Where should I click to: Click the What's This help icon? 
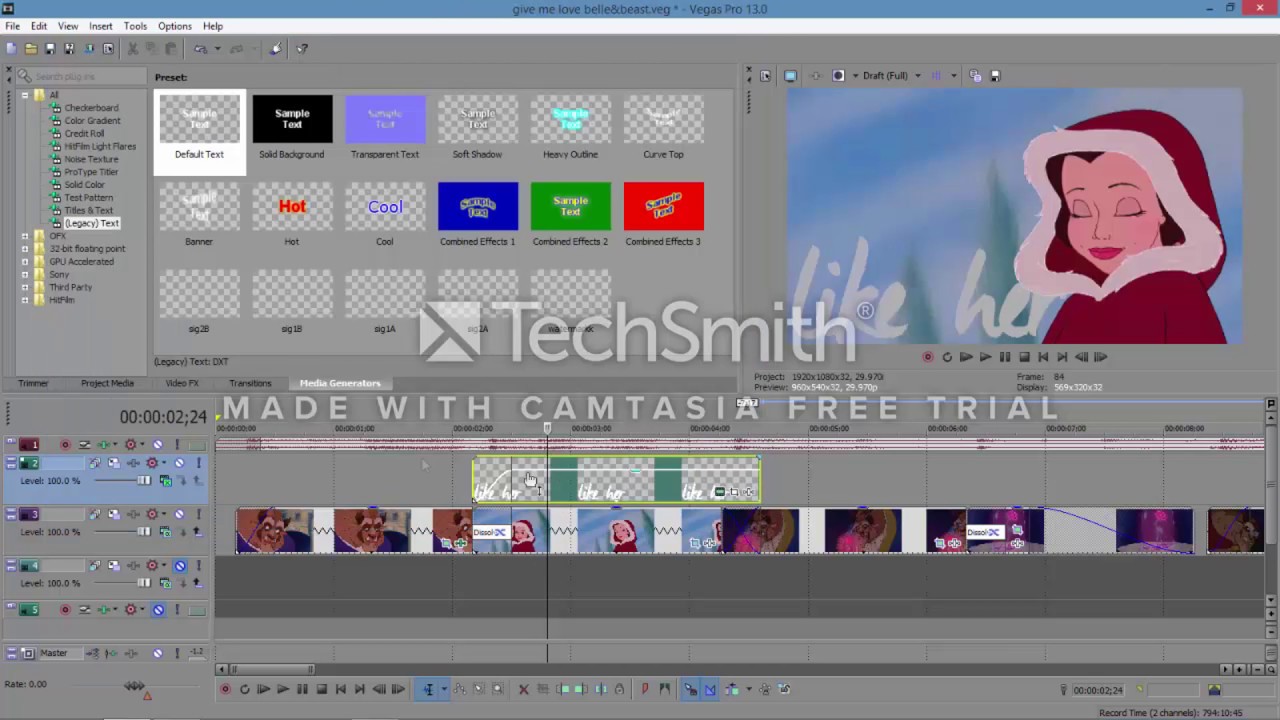pos(302,48)
